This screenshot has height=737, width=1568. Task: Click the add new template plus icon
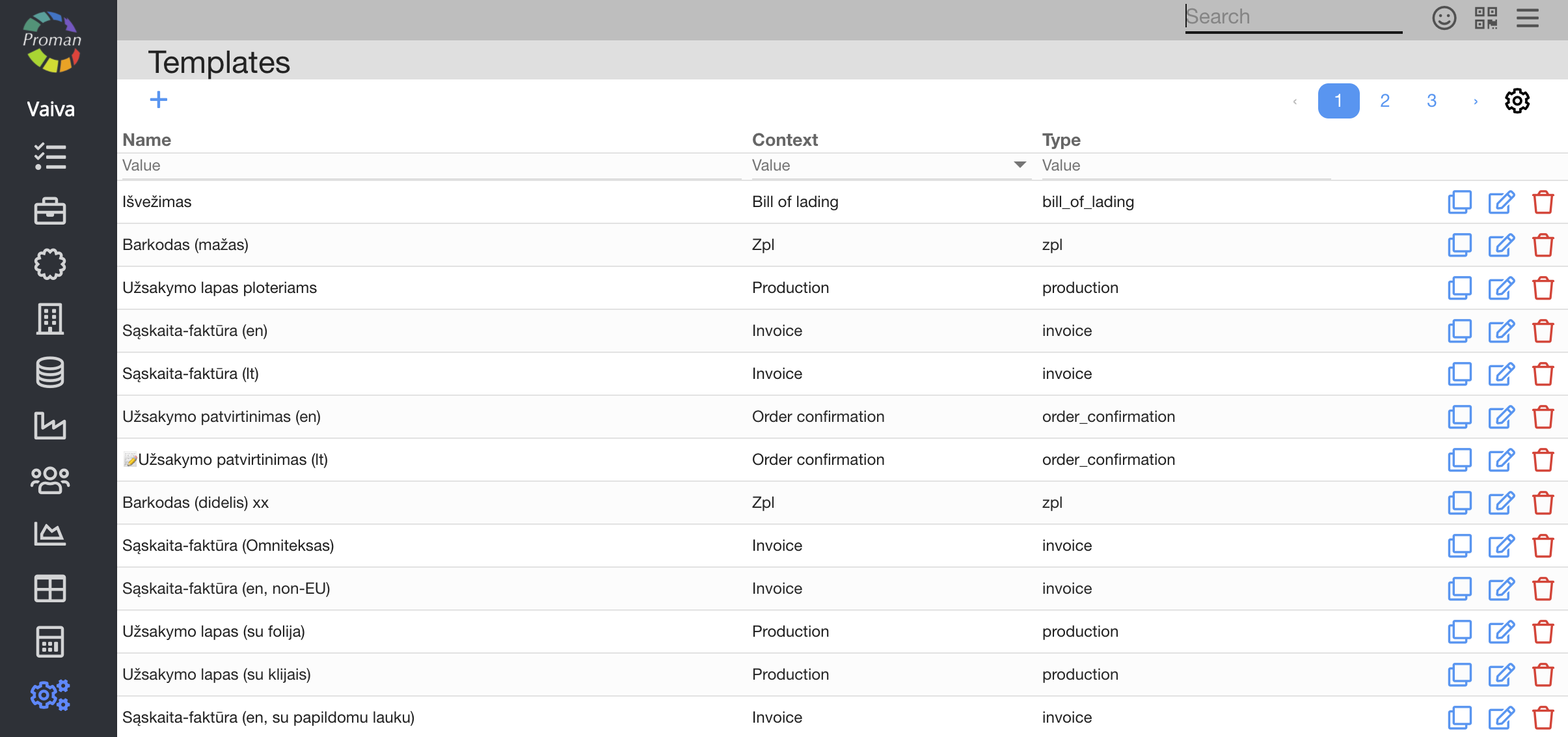(158, 100)
